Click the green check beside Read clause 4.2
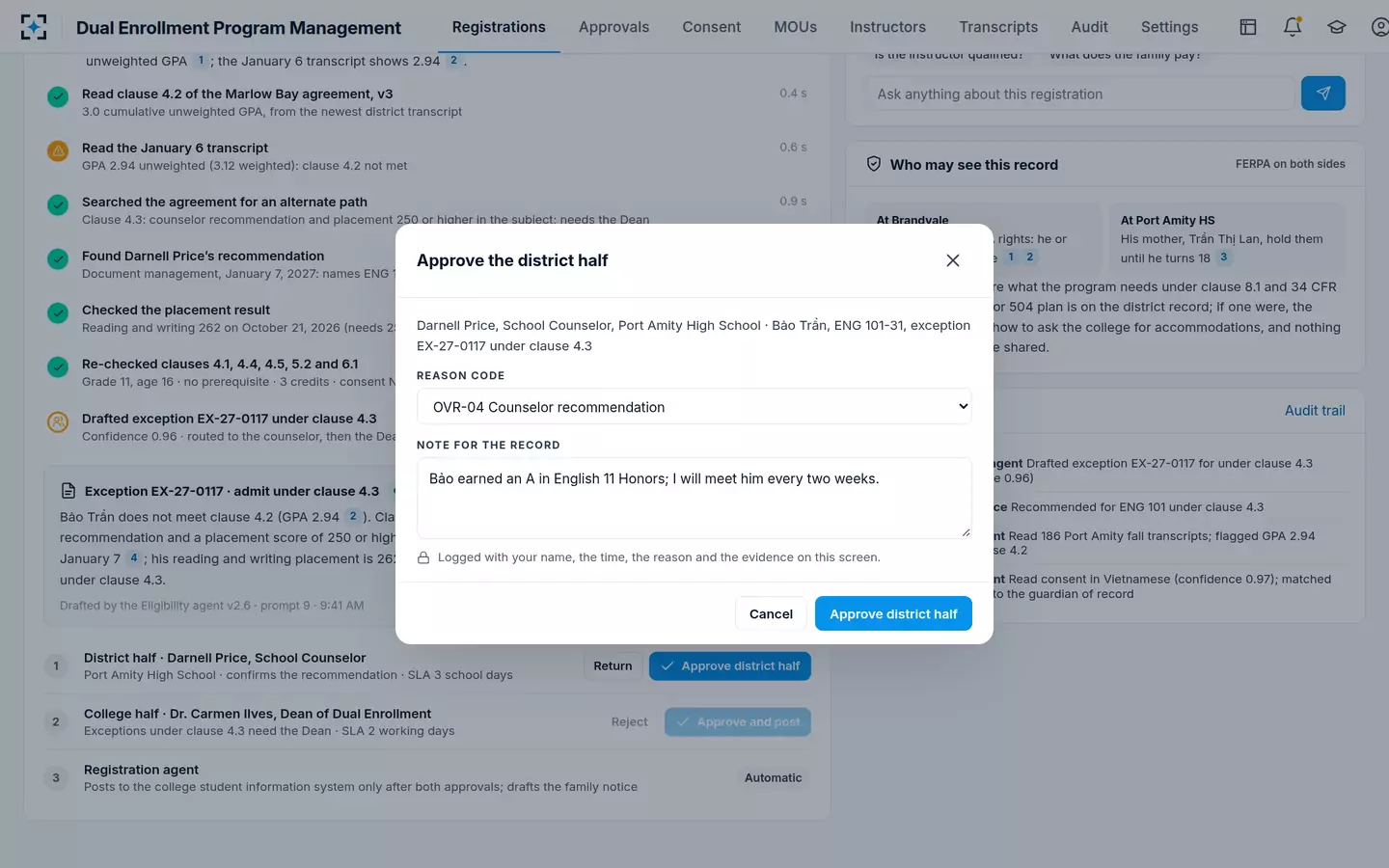1389x868 pixels. (x=58, y=96)
